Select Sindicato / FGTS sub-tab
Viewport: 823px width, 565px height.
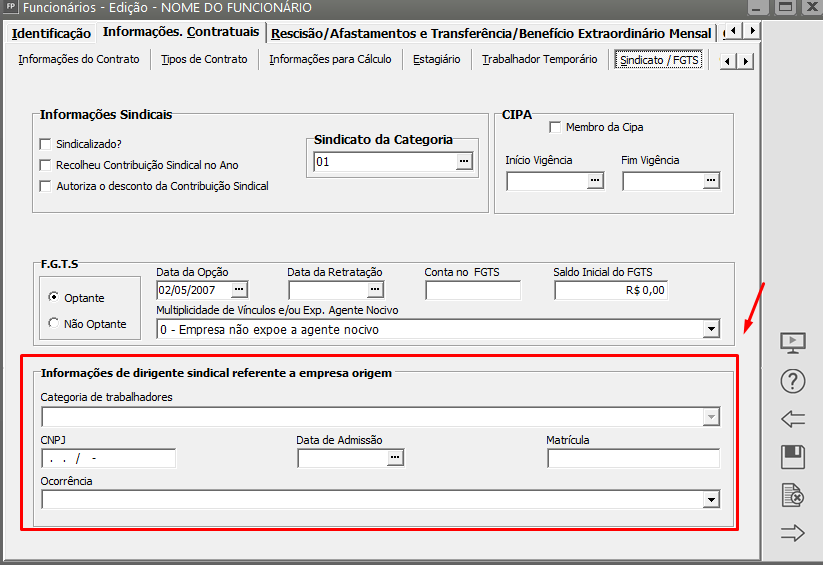[x=659, y=60]
